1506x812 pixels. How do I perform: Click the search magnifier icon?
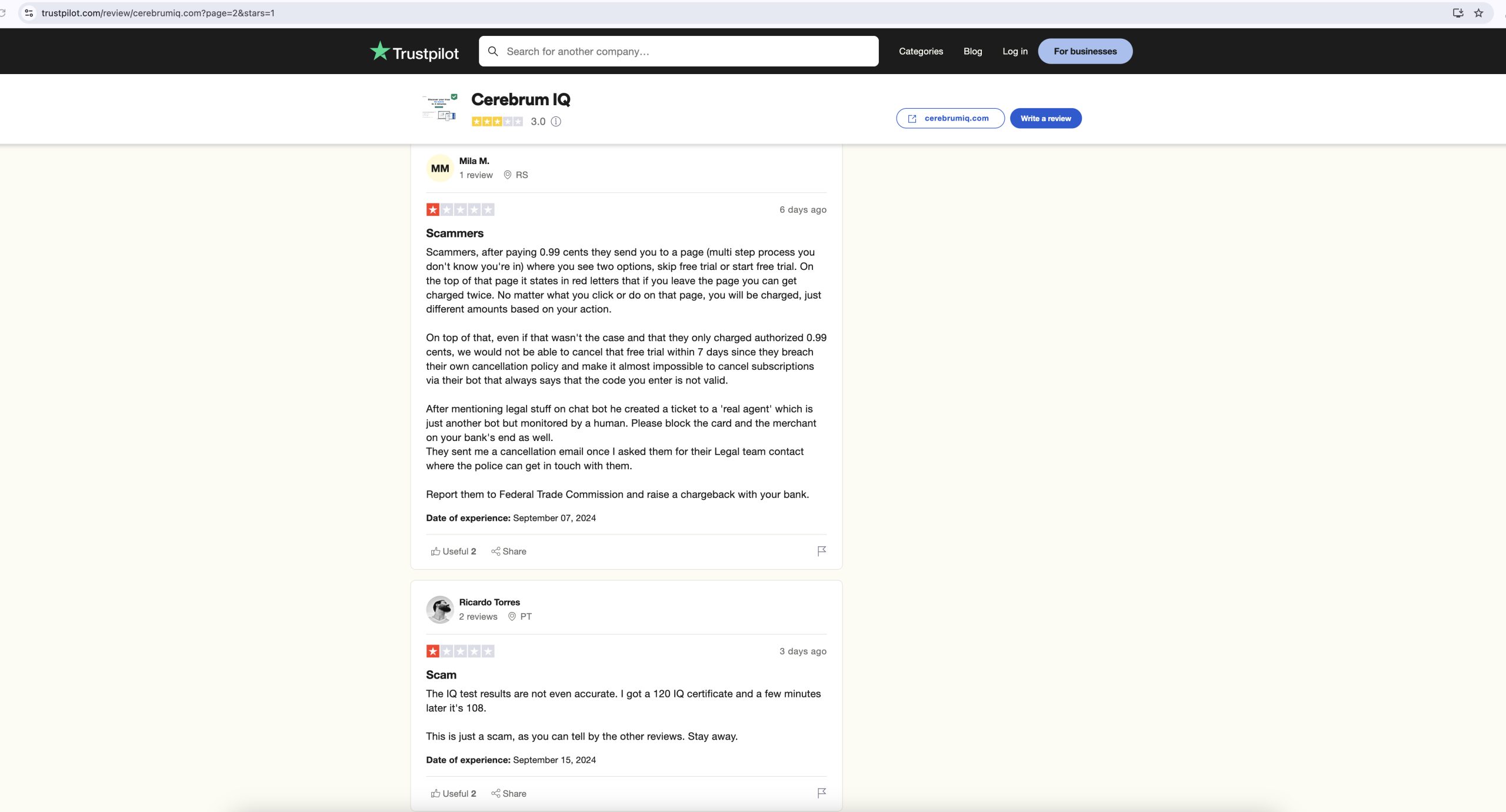493,51
